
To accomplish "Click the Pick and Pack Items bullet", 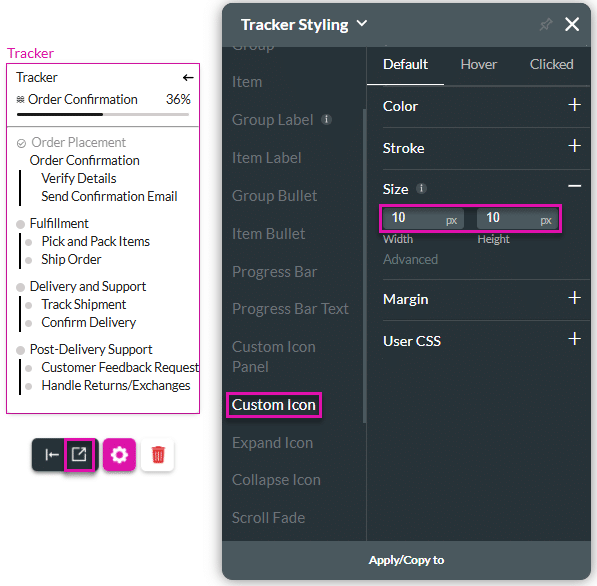I will (29, 242).
